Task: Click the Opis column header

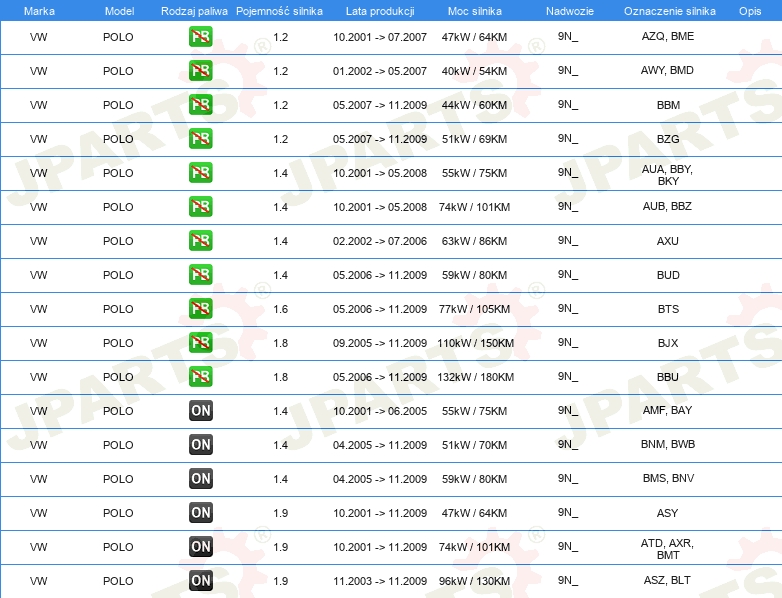Action: tap(750, 11)
